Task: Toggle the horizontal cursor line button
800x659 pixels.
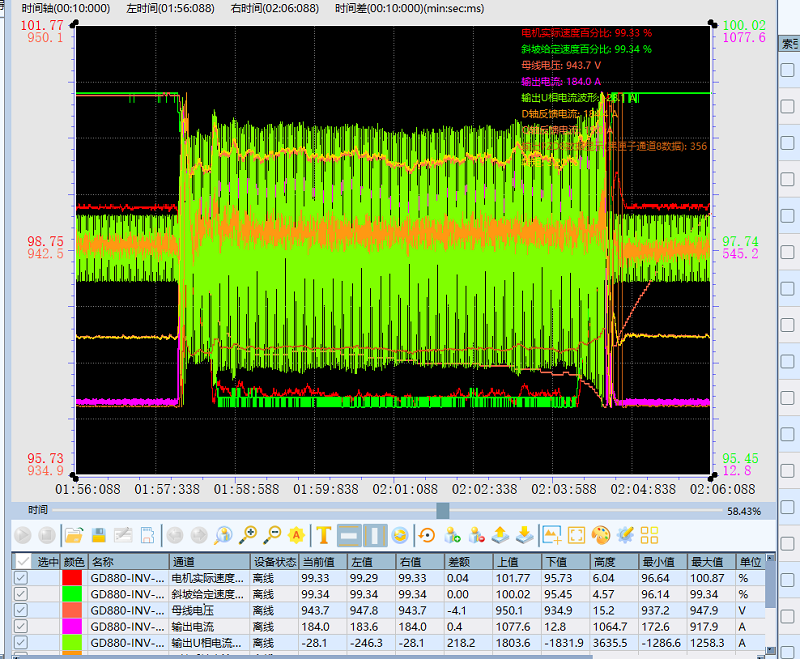Action: tap(349, 535)
